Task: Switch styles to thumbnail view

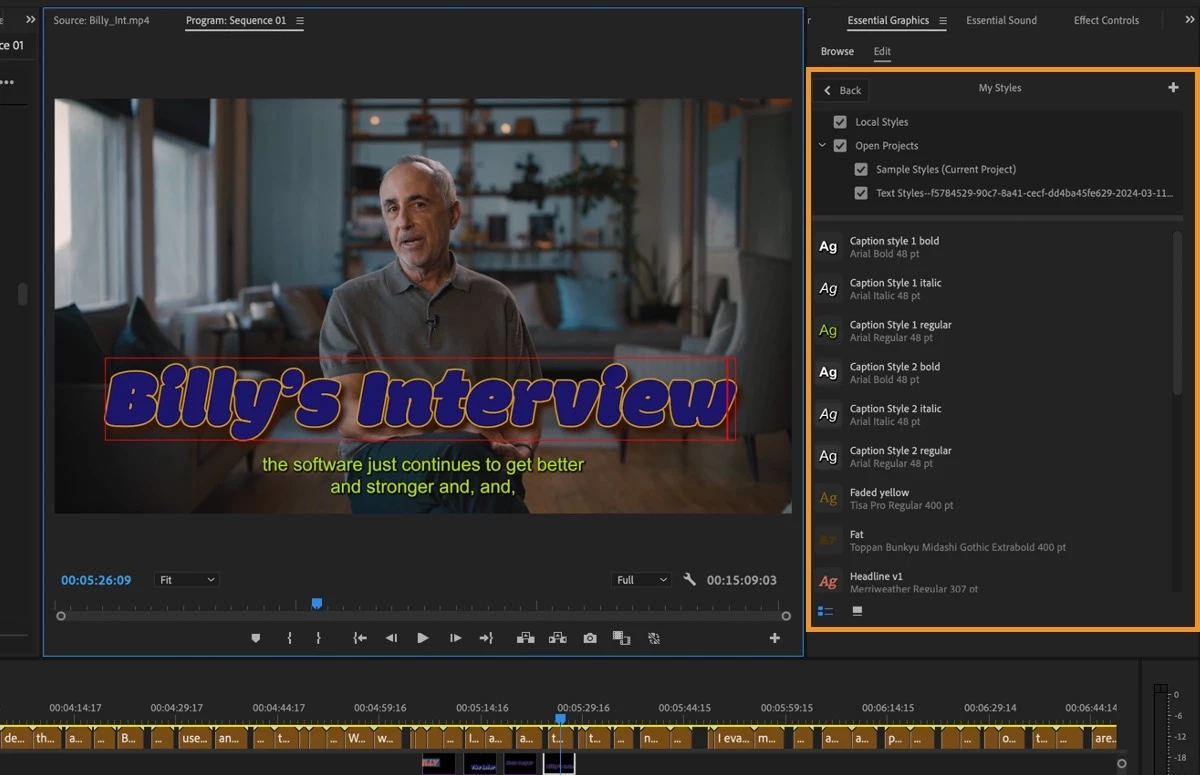Action: 857,610
